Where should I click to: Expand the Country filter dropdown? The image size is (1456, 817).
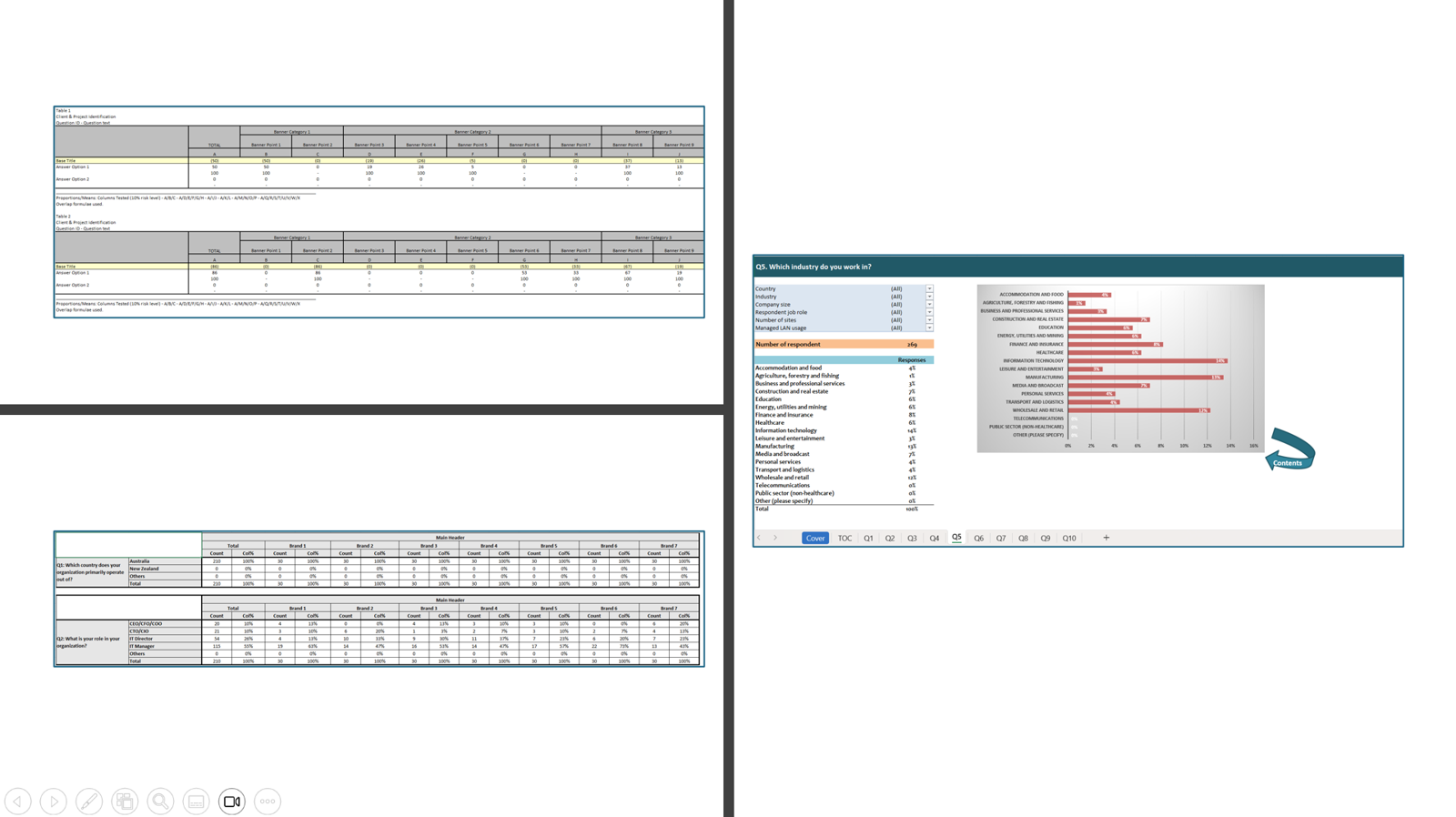929,289
